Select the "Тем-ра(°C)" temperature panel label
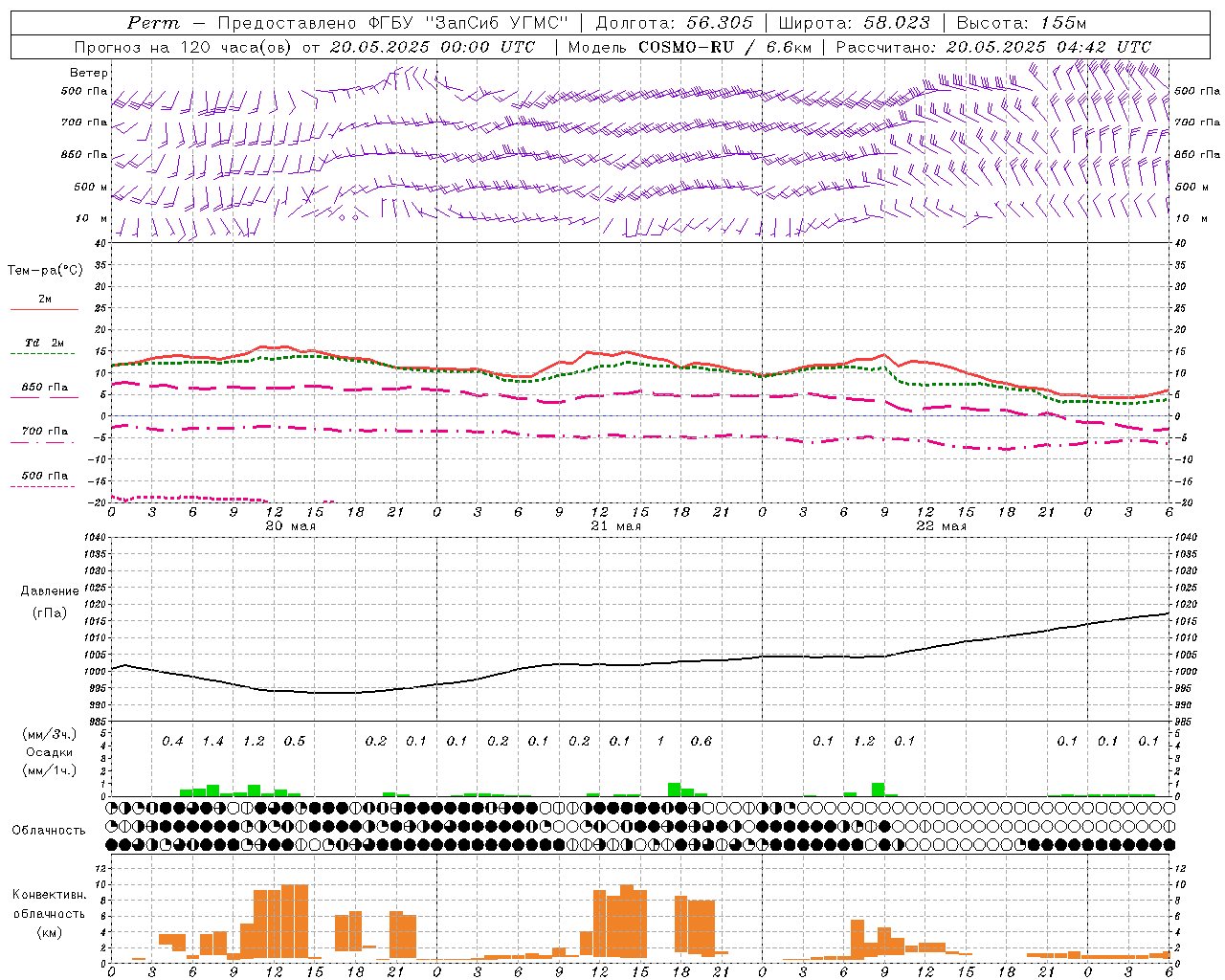The width and height of the screenshot is (1225, 980). tap(45, 271)
